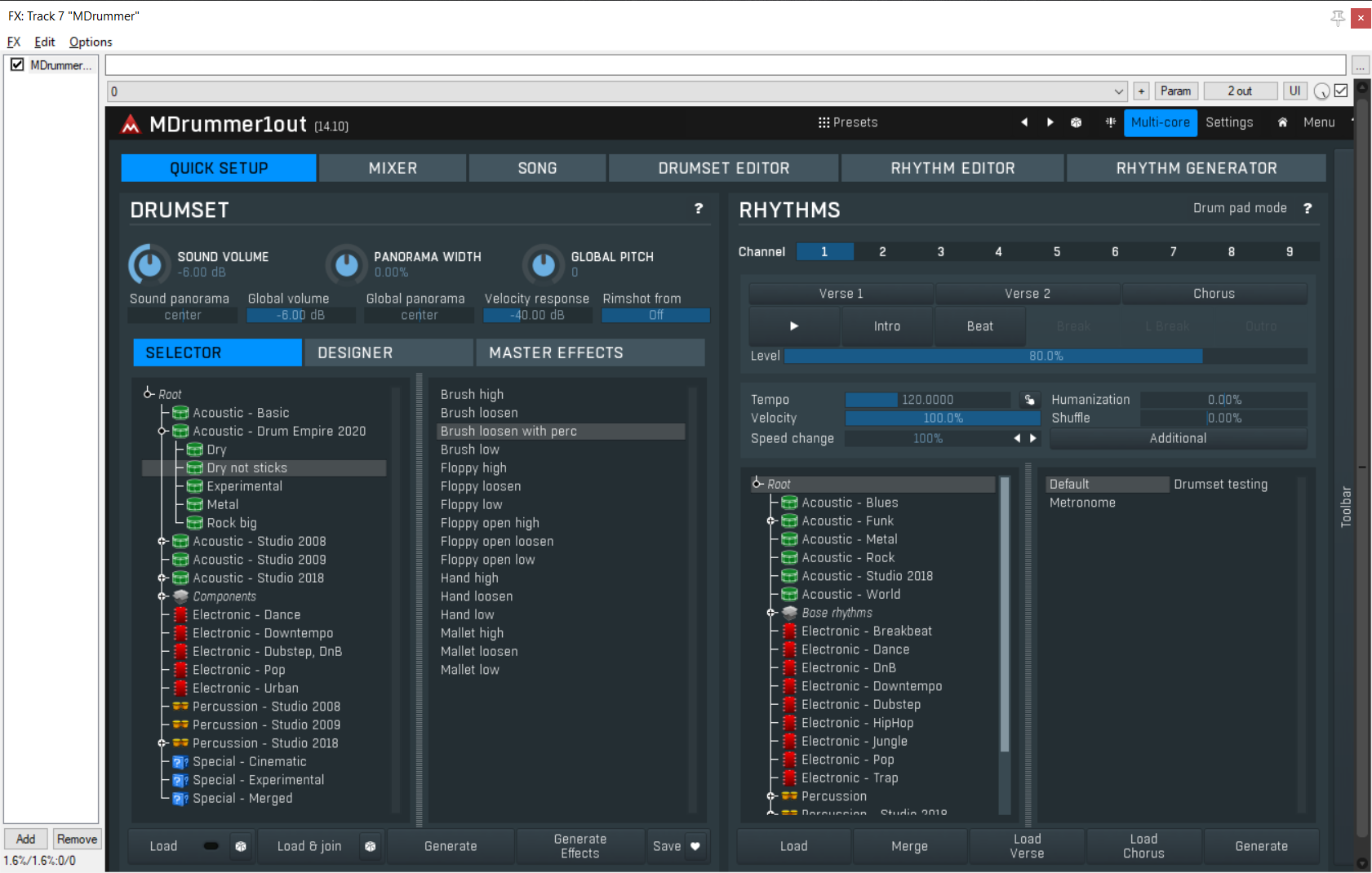The height and width of the screenshot is (873, 1372).
Task: Go to previous preset with left arrow
Action: [1024, 122]
